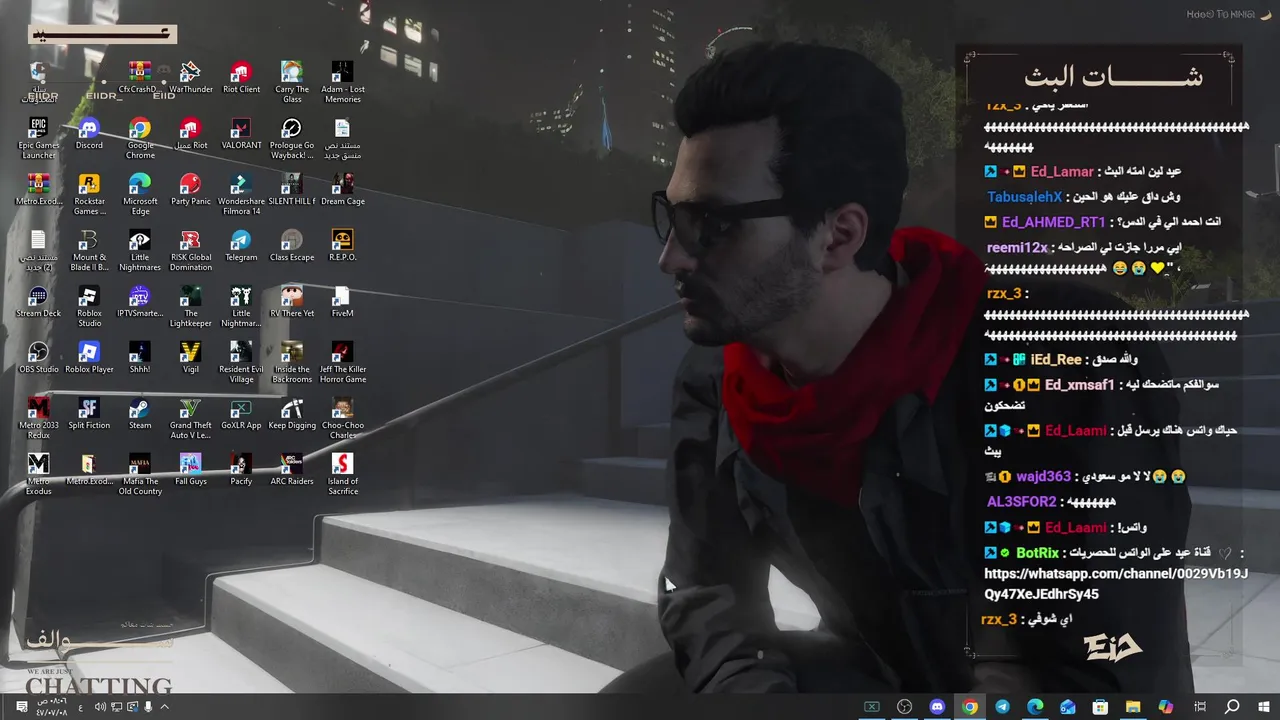Open Microsoft Store taskbar icon
The height and width of the screenshot is (720, 1280).
(x=1100, y=707)
